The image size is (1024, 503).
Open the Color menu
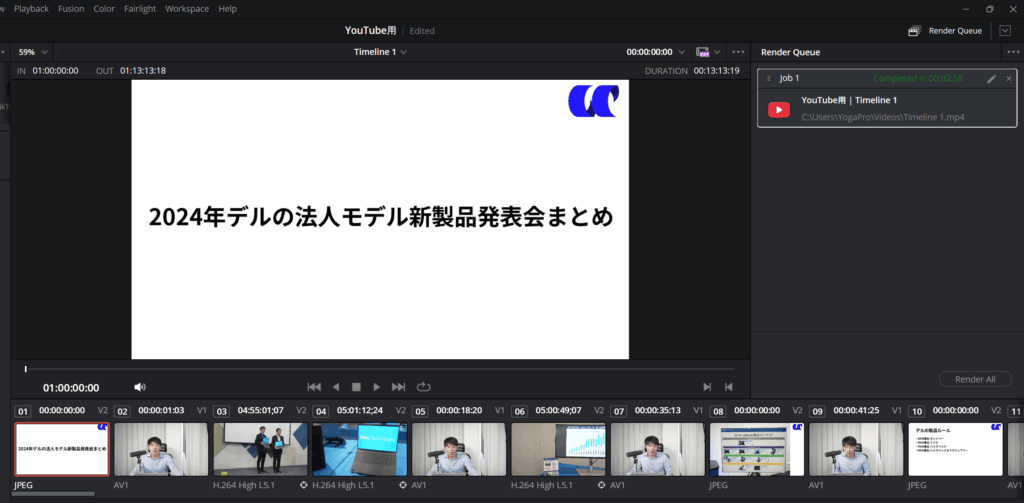tap(104, 8)
